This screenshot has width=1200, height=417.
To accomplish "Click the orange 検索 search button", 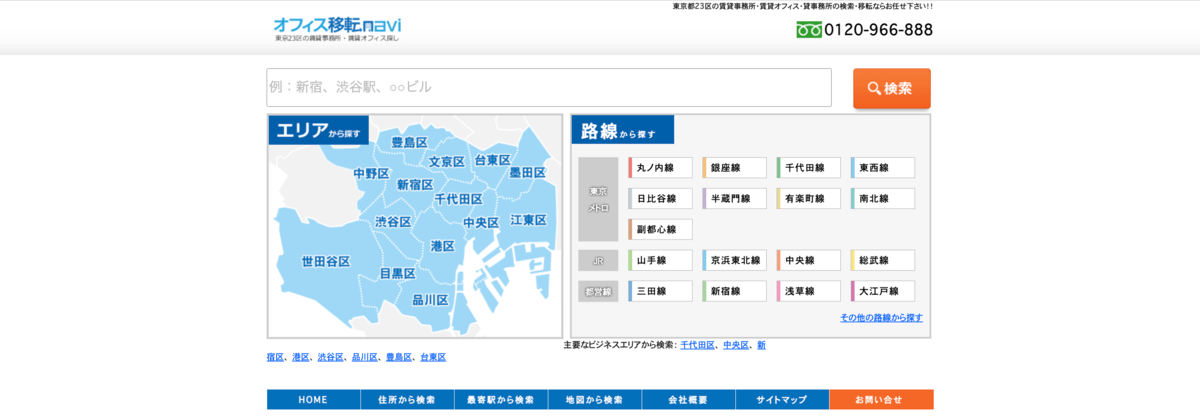I will tap(891, 88).
